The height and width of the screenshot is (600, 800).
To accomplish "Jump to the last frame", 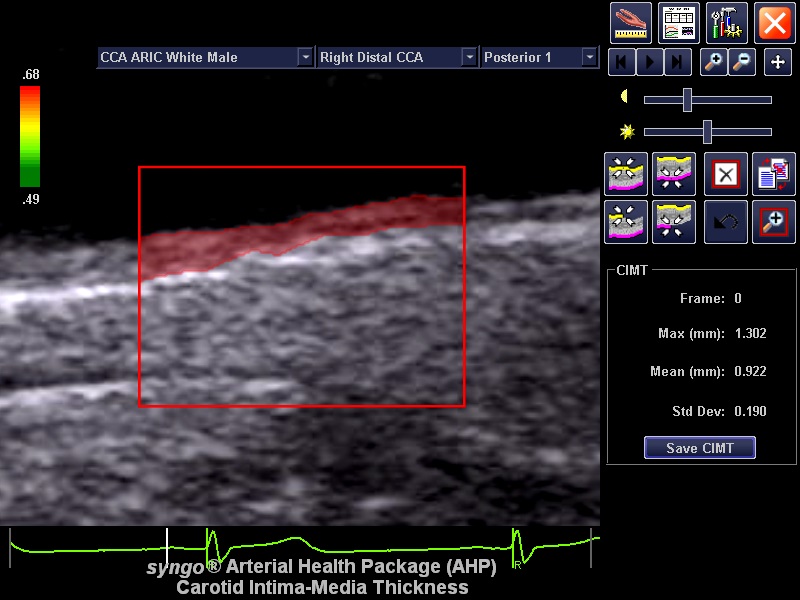I will [x=678, y=62].
